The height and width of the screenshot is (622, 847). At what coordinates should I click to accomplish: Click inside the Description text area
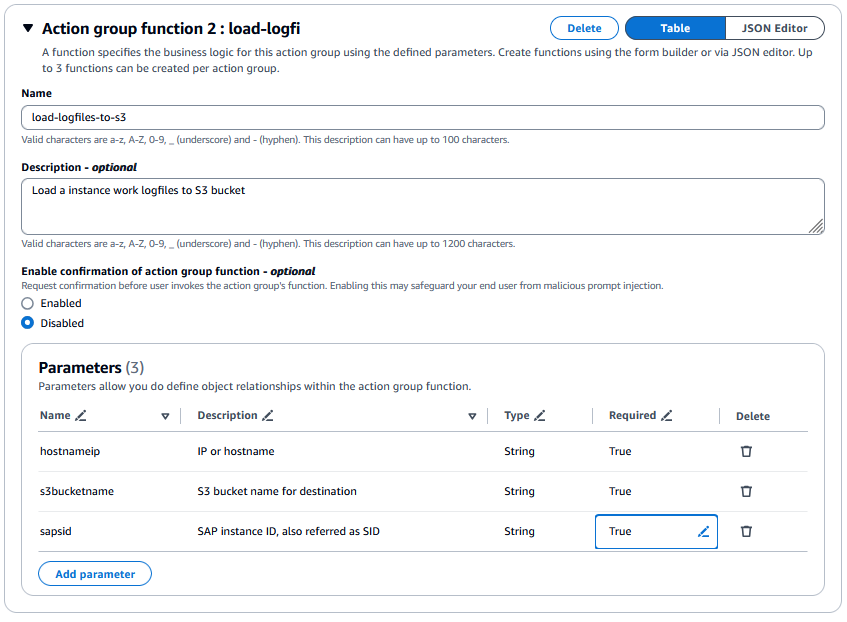[x=423, y=200]
